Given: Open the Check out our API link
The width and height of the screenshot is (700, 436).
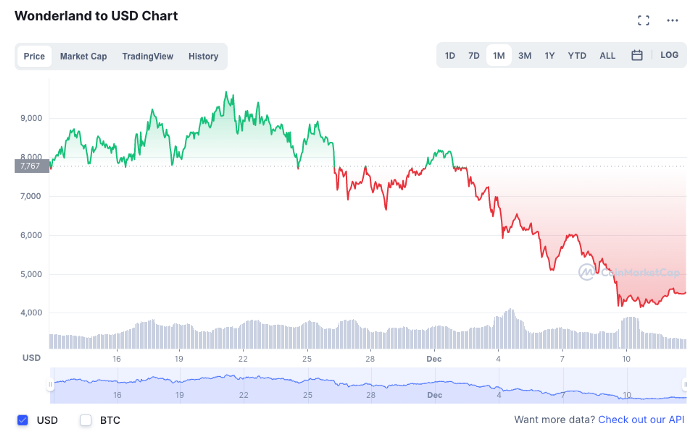Looking at the screenshot, I should coord(641,419).
